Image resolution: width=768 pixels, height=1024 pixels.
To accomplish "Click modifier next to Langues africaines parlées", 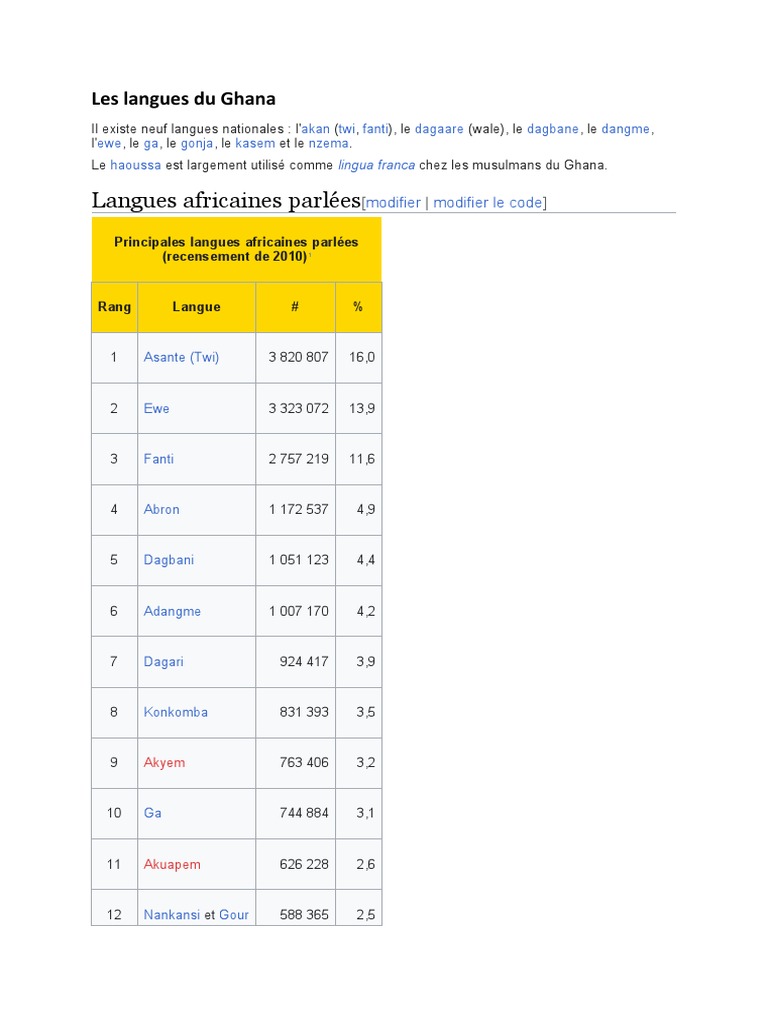I will click(393, 202).
